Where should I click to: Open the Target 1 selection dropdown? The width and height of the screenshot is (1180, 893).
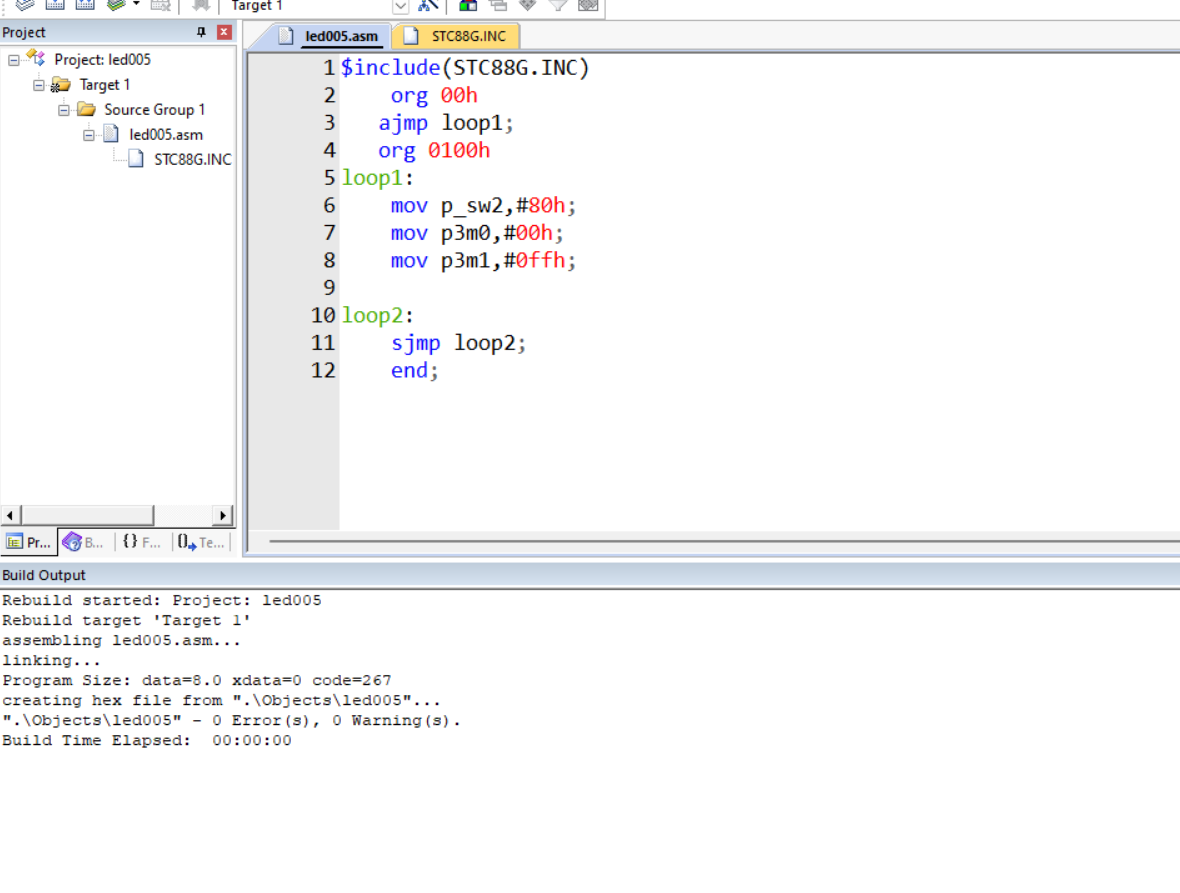(x=400, y=6)
